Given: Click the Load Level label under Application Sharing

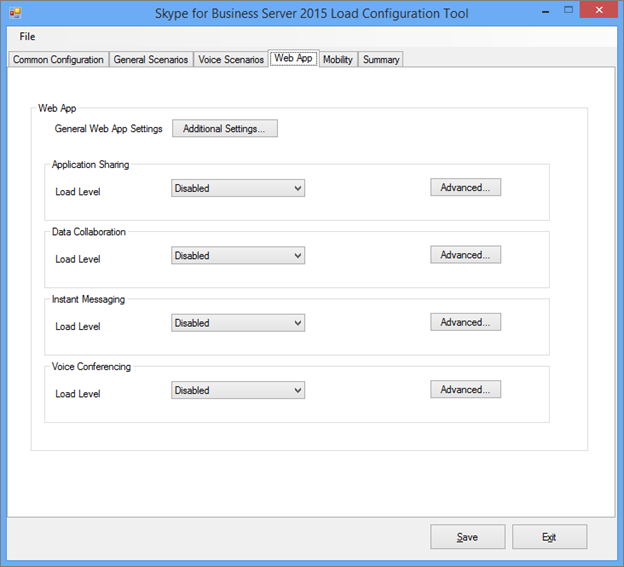Looking at the screenshot, I should [x=78, y=192].
